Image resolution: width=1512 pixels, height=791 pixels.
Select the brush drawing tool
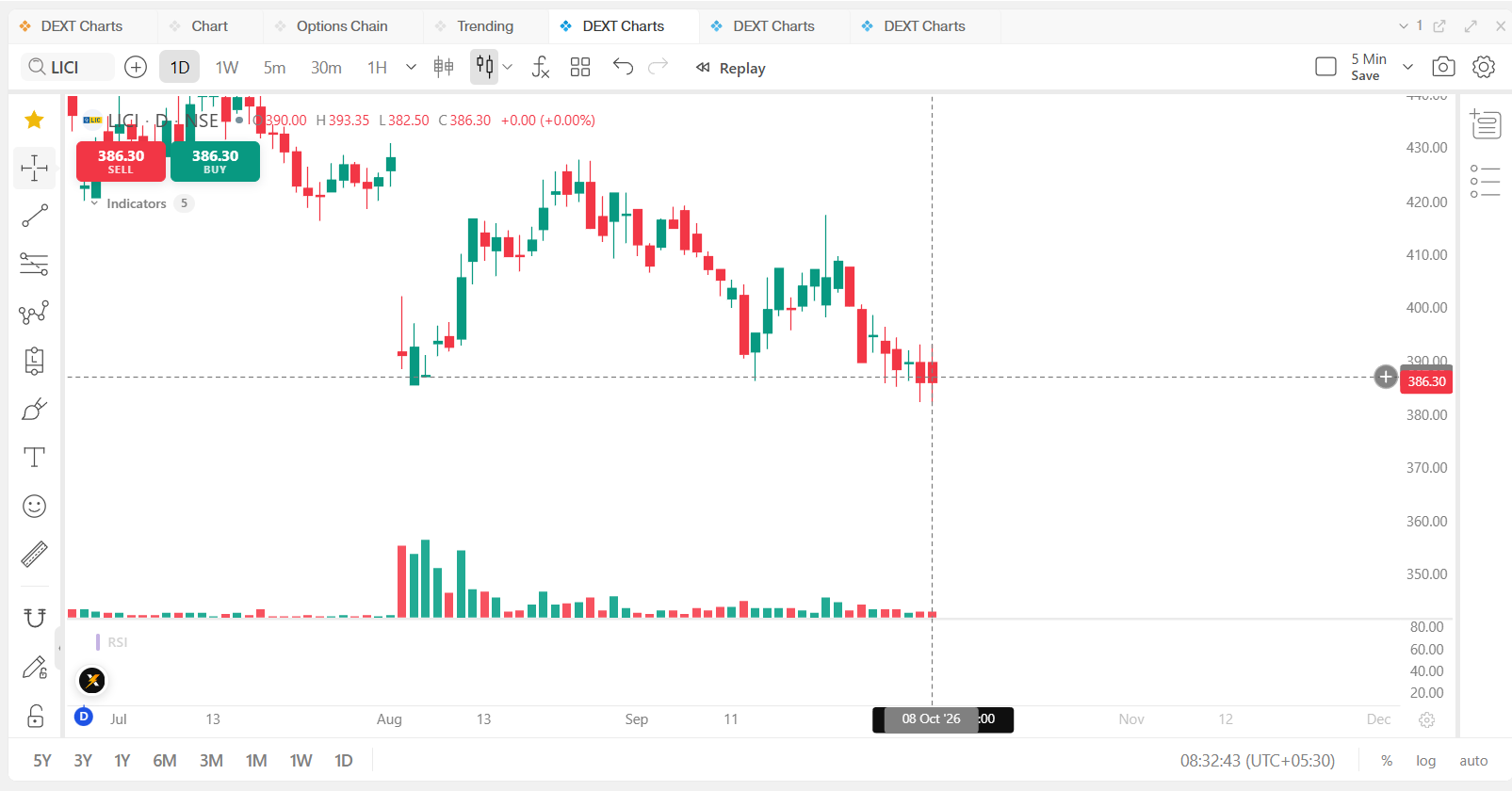35,409
